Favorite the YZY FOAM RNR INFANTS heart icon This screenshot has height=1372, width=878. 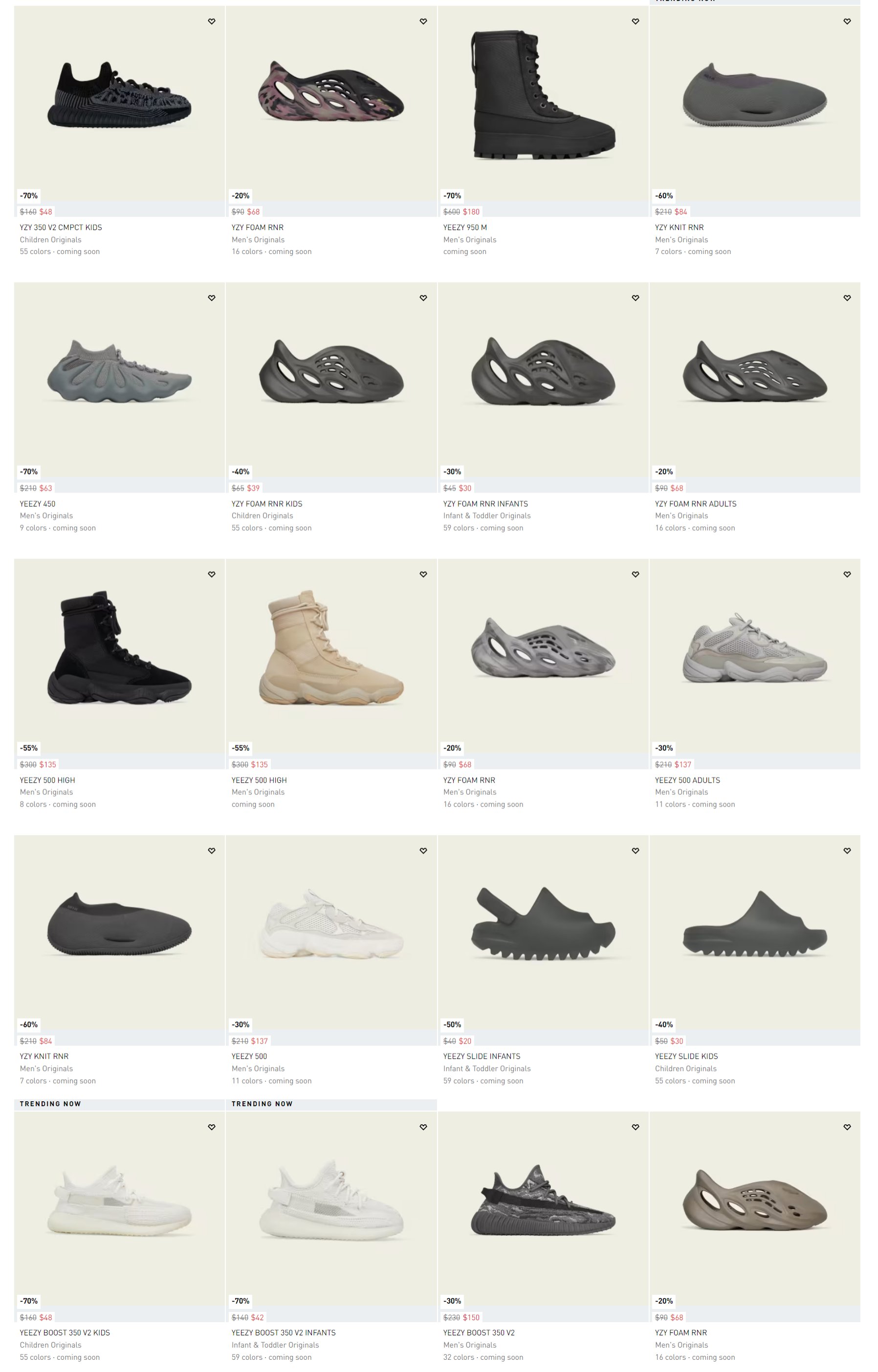635,298
